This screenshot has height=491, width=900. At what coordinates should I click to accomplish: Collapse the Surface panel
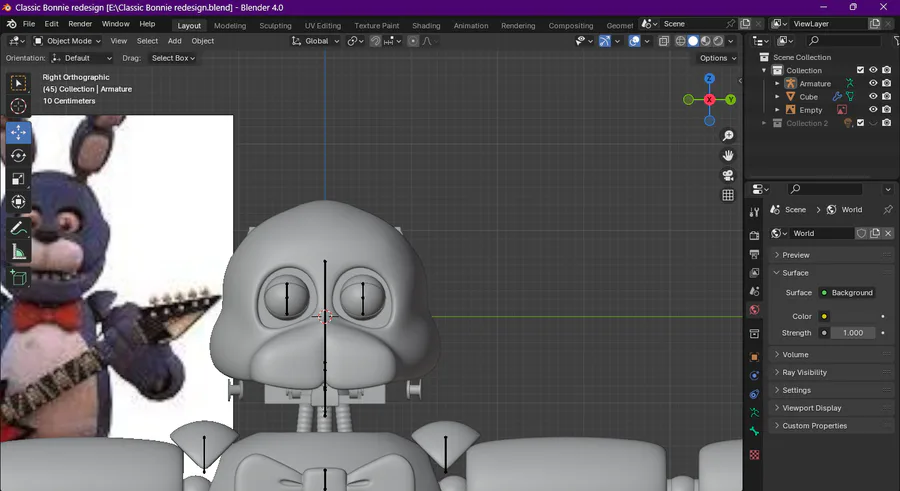click(832, 273)
